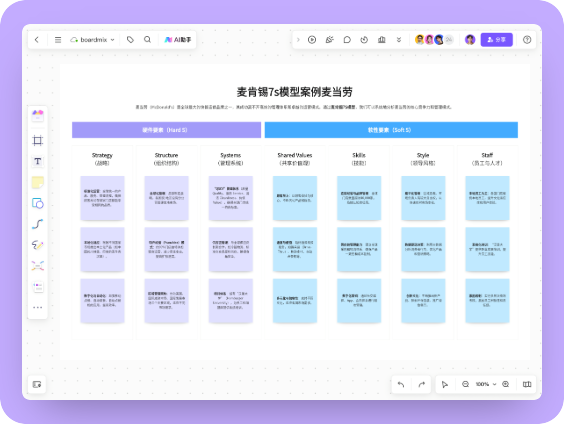Start presentation with the play icon
Image resolution: width=564 pixels, height=424 pixels.
312,40
